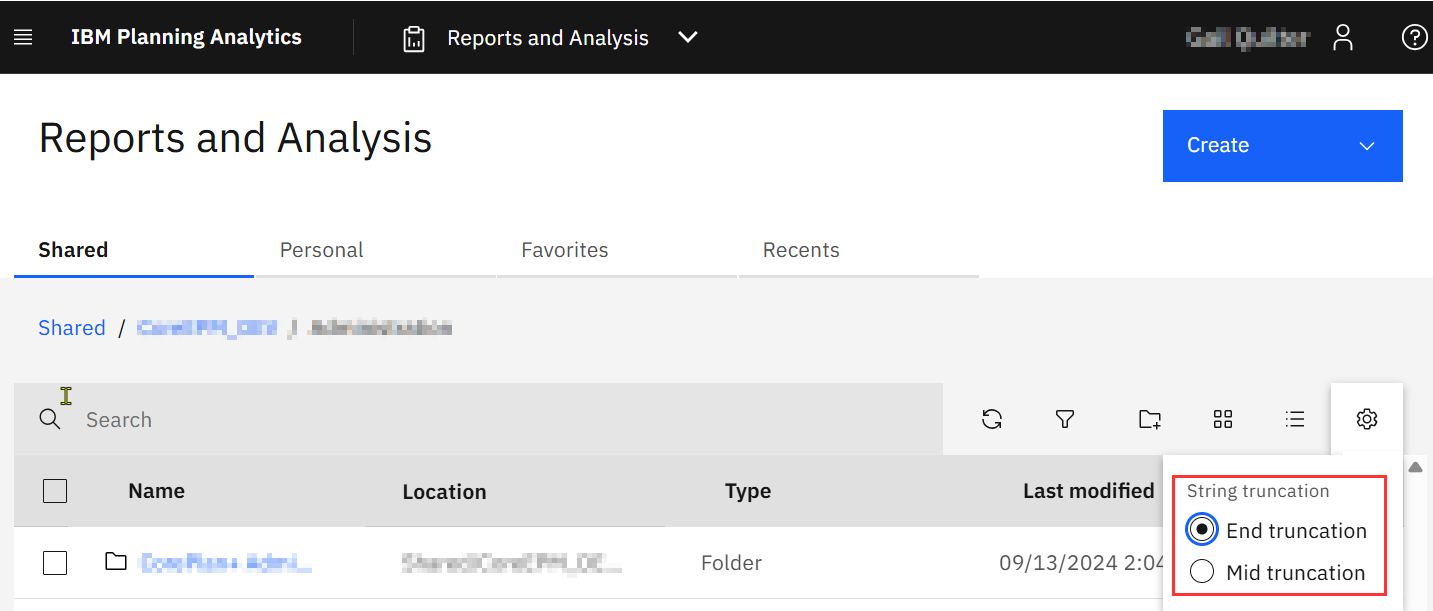Viewport: 1433px width, 611px height.
Task: Go to the Recents tab
Action: click(801, 250)
